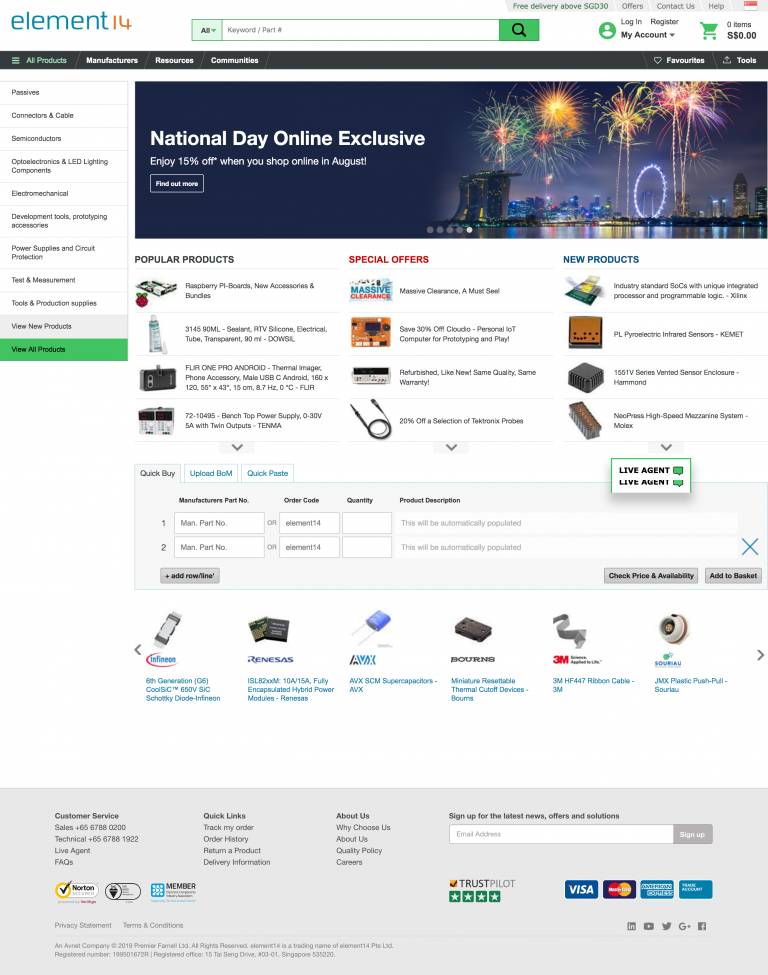Click the Offers link in top bar
This screenshot has width=768, height=975.
coord(632,6)
